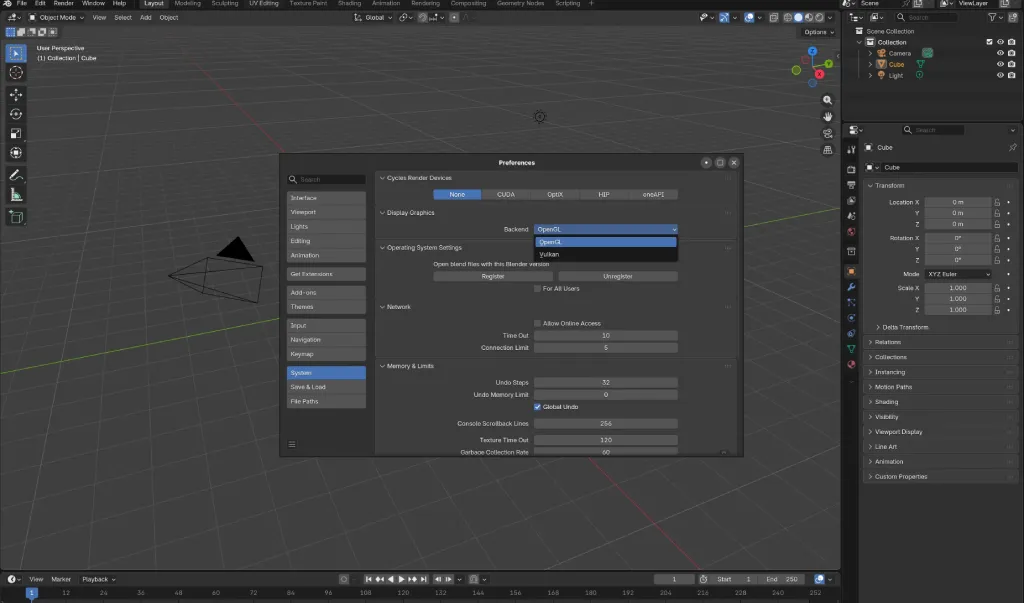Select the Annotate tool

pyautogui.click(x=16, y=175)
